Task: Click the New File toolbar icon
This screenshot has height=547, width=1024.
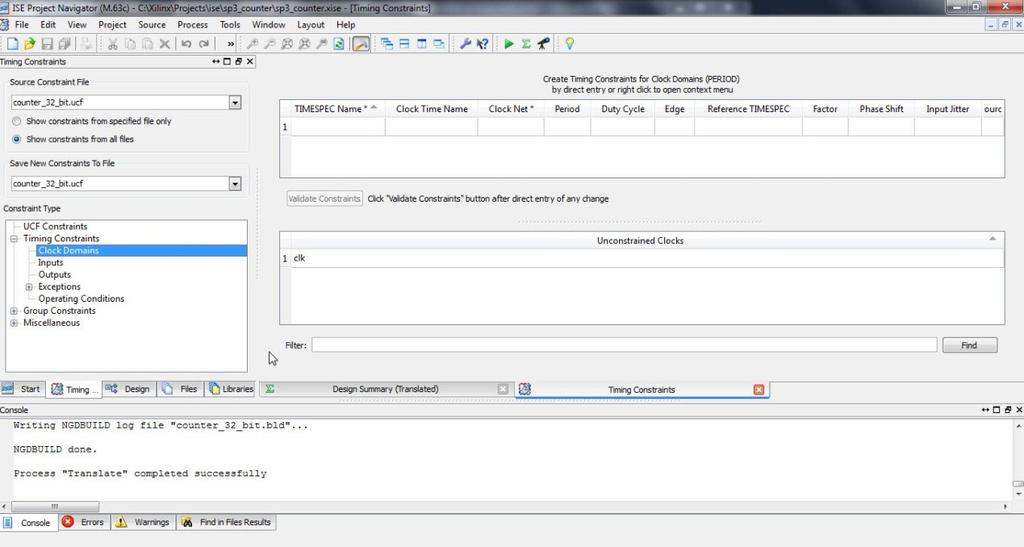Action: pyautogui.click(x=12, y=44)
